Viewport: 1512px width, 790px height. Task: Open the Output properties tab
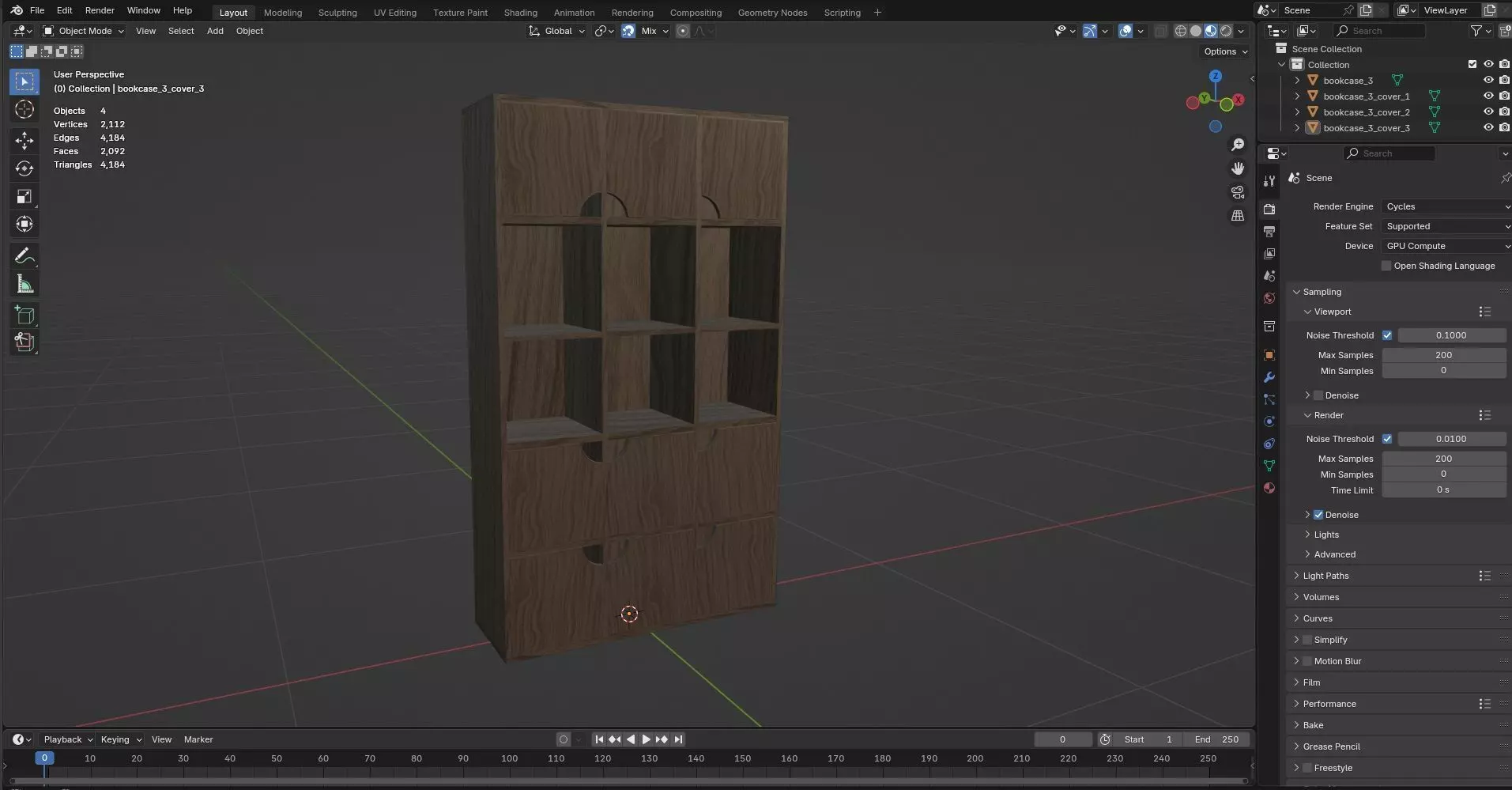(x=1269, y=232)
